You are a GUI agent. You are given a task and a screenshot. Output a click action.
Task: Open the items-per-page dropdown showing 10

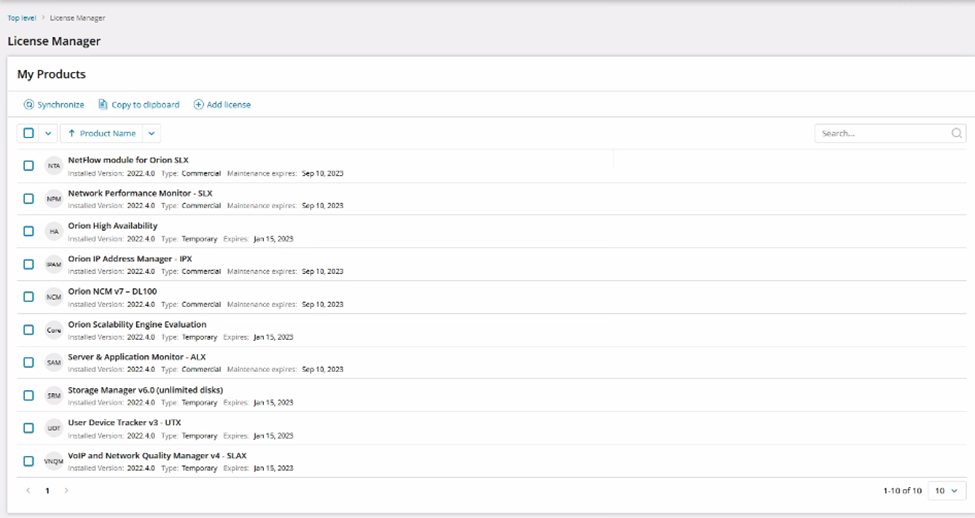(x=946, y=491)
